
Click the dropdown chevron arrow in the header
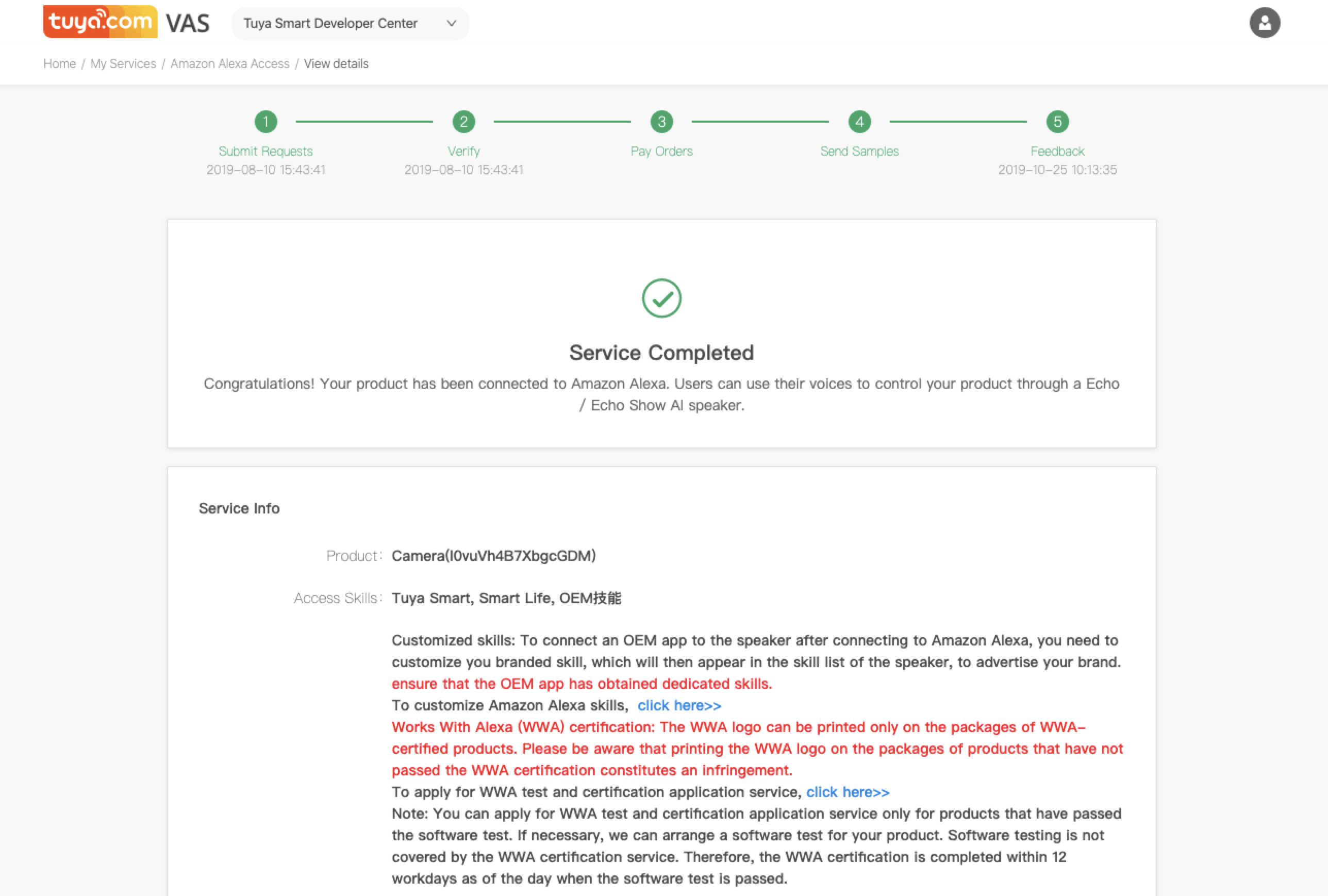452,23
